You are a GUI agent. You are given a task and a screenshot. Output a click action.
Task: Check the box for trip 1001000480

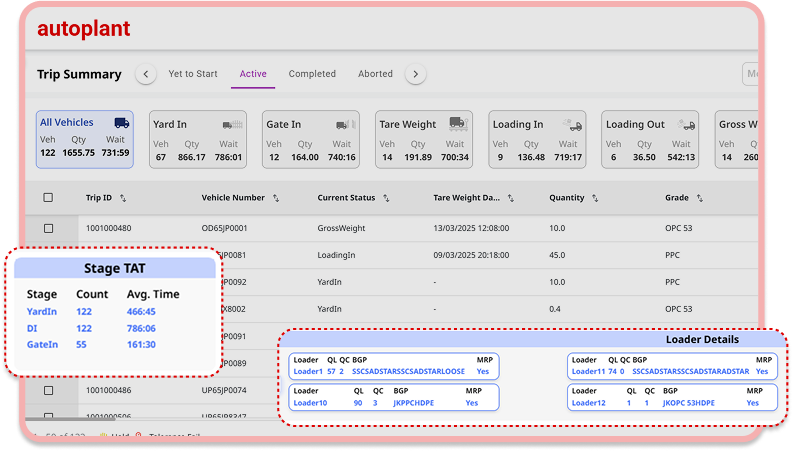(48, 228)
